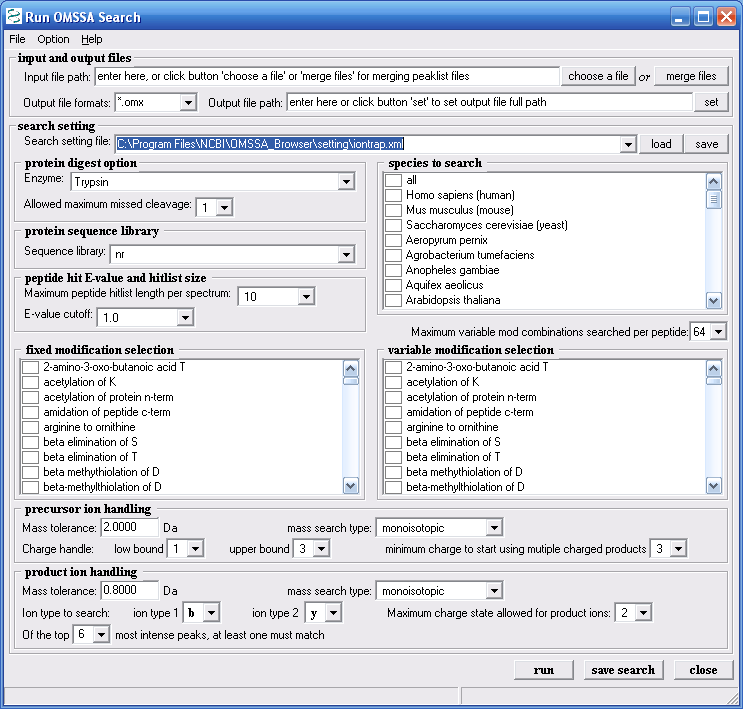The height and width of the screenshot is (709, 743).
Task: Check Agrobacterium tumefaciens species
Action: (x=393, y=255)
